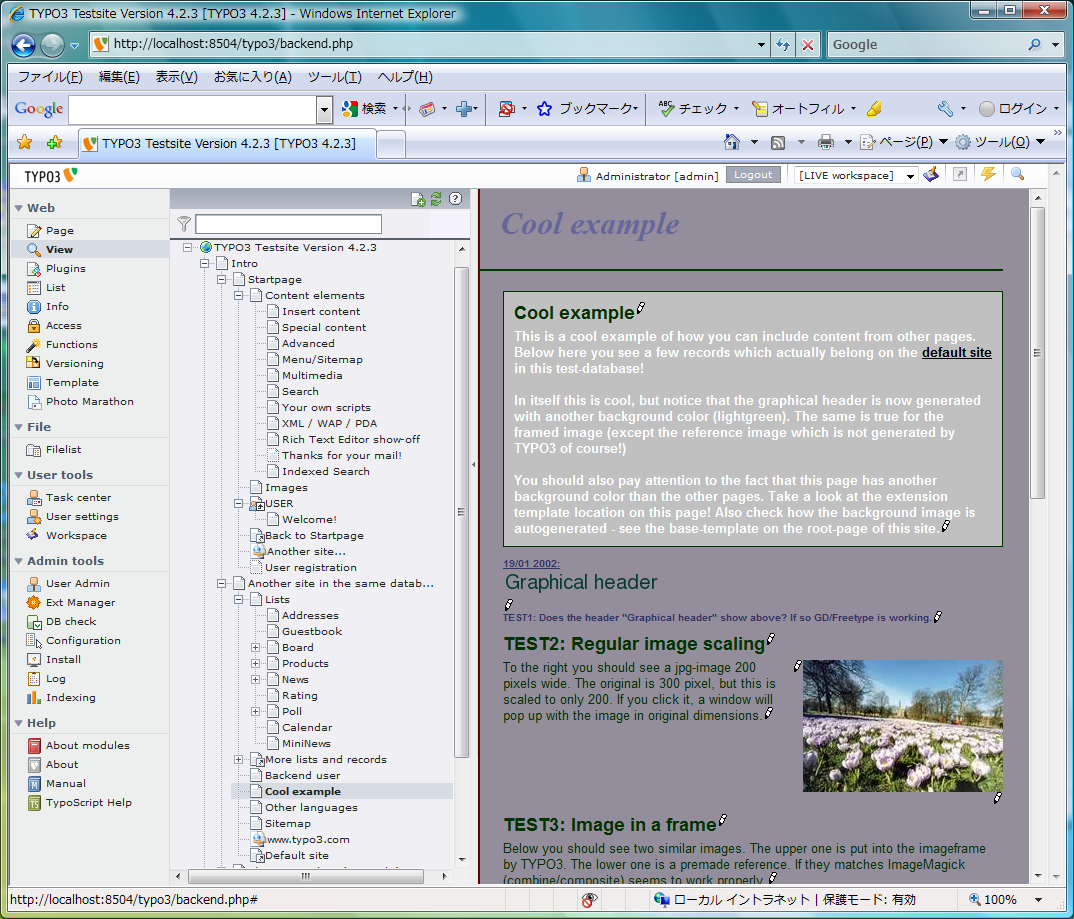Screen dimensions: 1074x919
Task: Click the Logout button
Action: click(753, 175)
